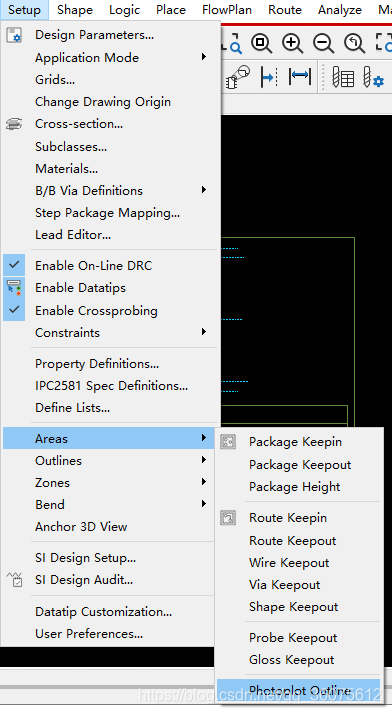Viewport: 392px width, 714px height.
Task: Select Wire Keepout area
Action: coord(299,563)
